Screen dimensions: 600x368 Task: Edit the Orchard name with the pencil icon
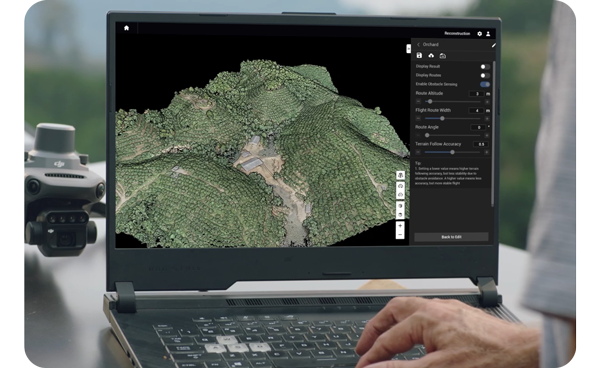tap(494, 45)
